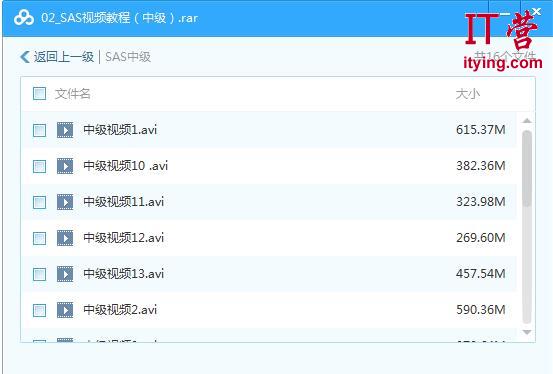Click video icon for 中级视频12.avi
Screen dimensions: 553x374
point(65,238)
